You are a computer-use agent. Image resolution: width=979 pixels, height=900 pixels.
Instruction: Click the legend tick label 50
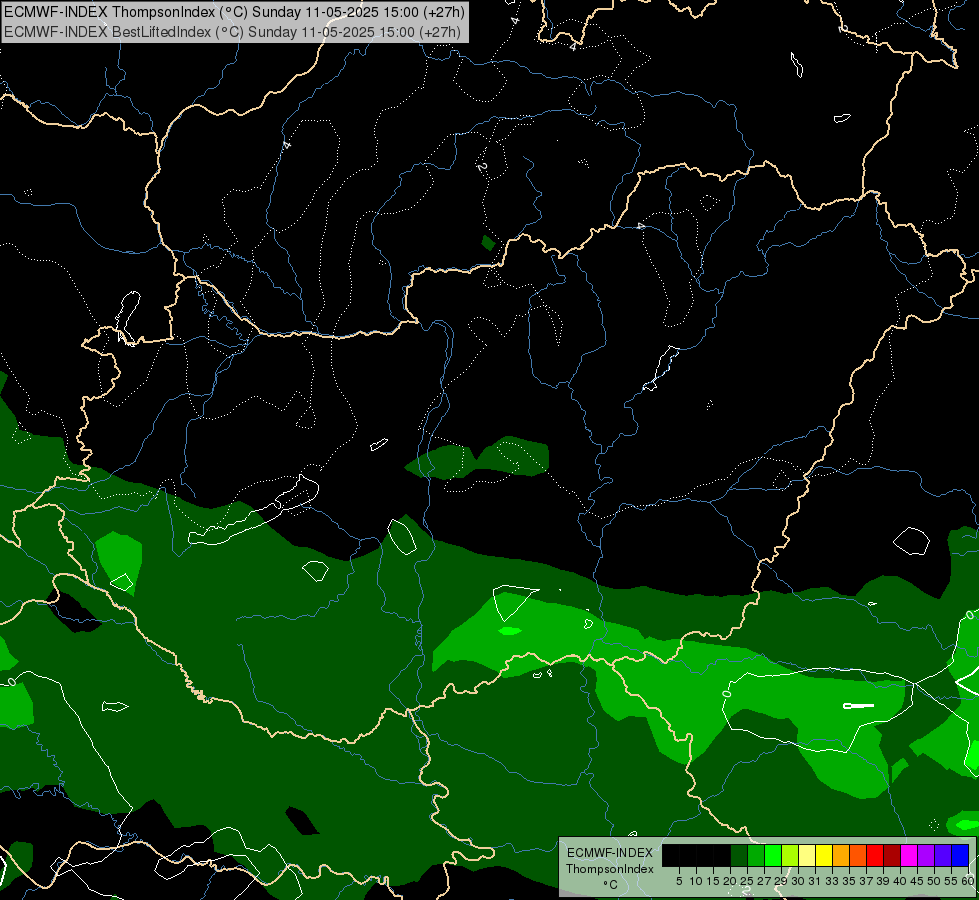[x=934, y=881]
